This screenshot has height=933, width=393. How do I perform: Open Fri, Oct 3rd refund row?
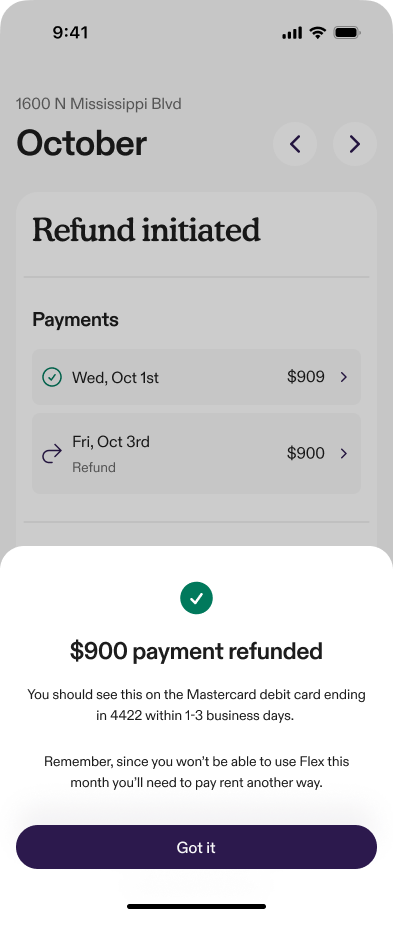pyautogui.click(x=196, y=453)
